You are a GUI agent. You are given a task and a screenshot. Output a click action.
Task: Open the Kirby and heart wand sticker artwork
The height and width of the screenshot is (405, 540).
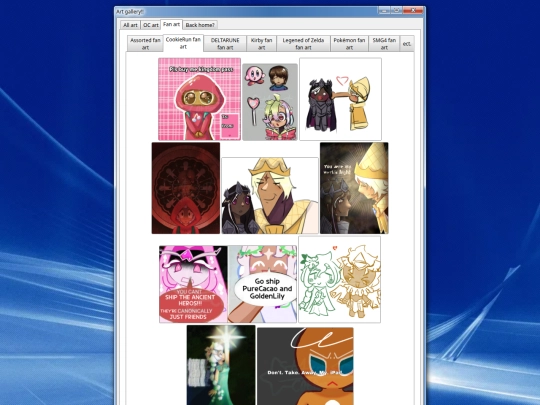click(x=270, y=102)
